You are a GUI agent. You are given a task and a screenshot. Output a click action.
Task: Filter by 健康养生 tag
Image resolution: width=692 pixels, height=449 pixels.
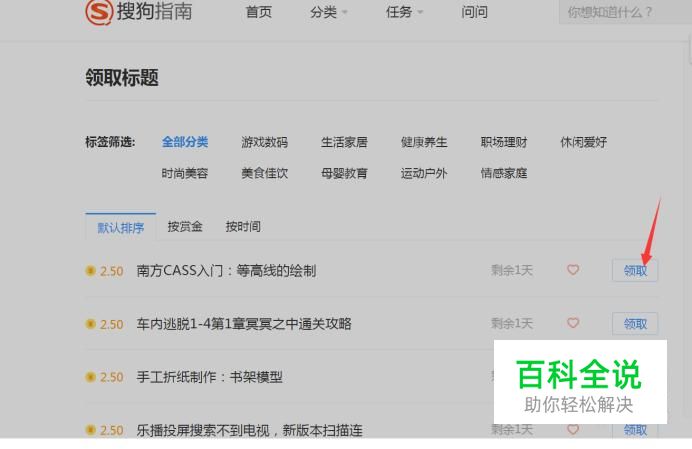(424, 142)
